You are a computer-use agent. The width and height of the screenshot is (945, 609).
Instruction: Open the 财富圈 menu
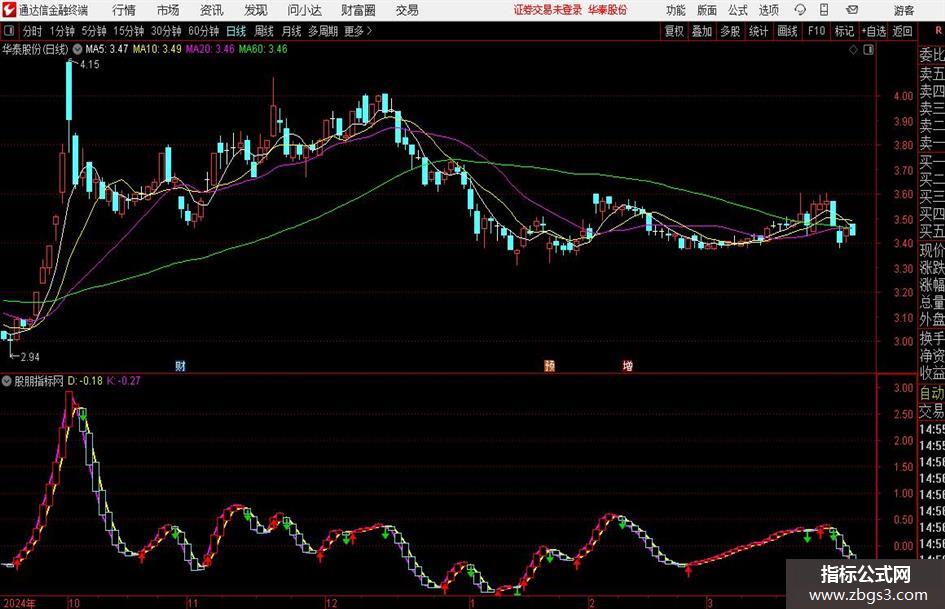359,10
